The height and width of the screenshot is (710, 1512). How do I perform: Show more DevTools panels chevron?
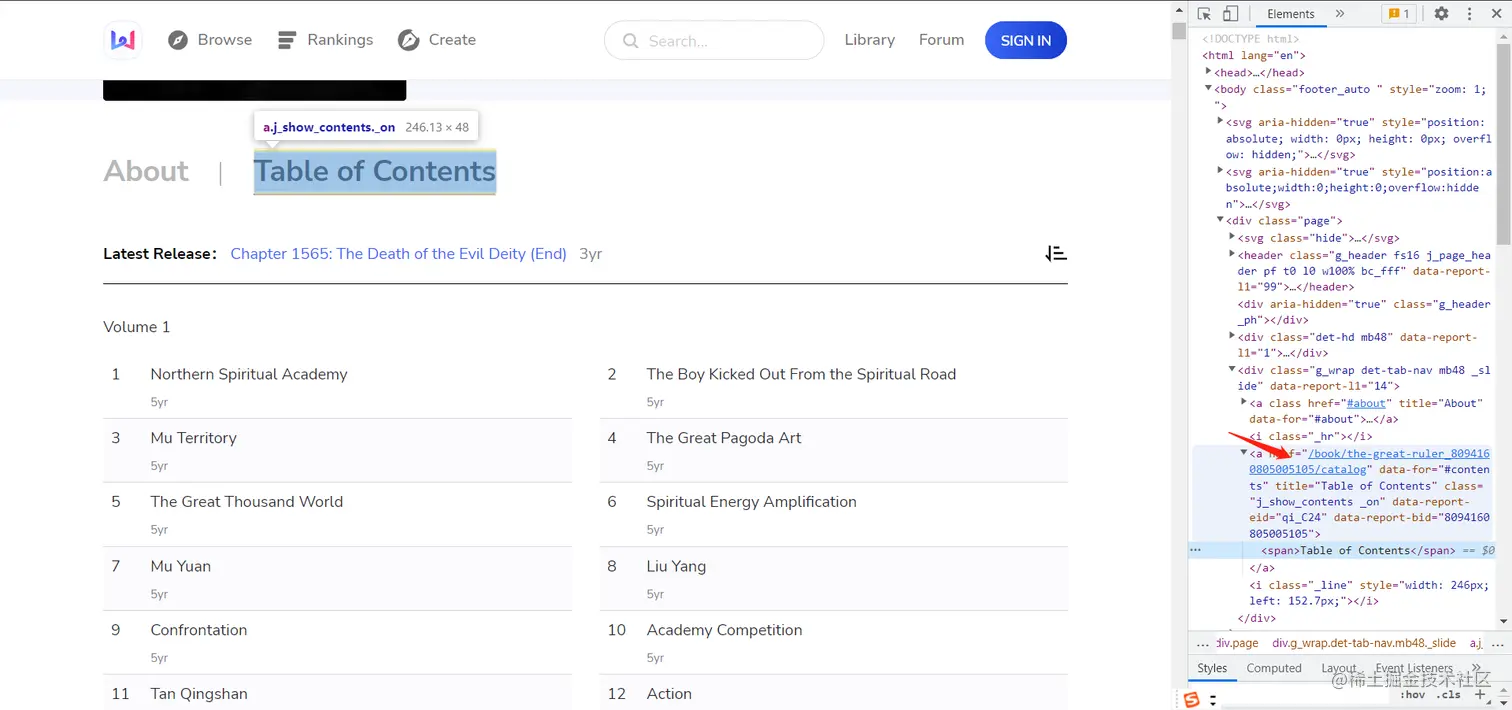click(x=1340, y=14)
